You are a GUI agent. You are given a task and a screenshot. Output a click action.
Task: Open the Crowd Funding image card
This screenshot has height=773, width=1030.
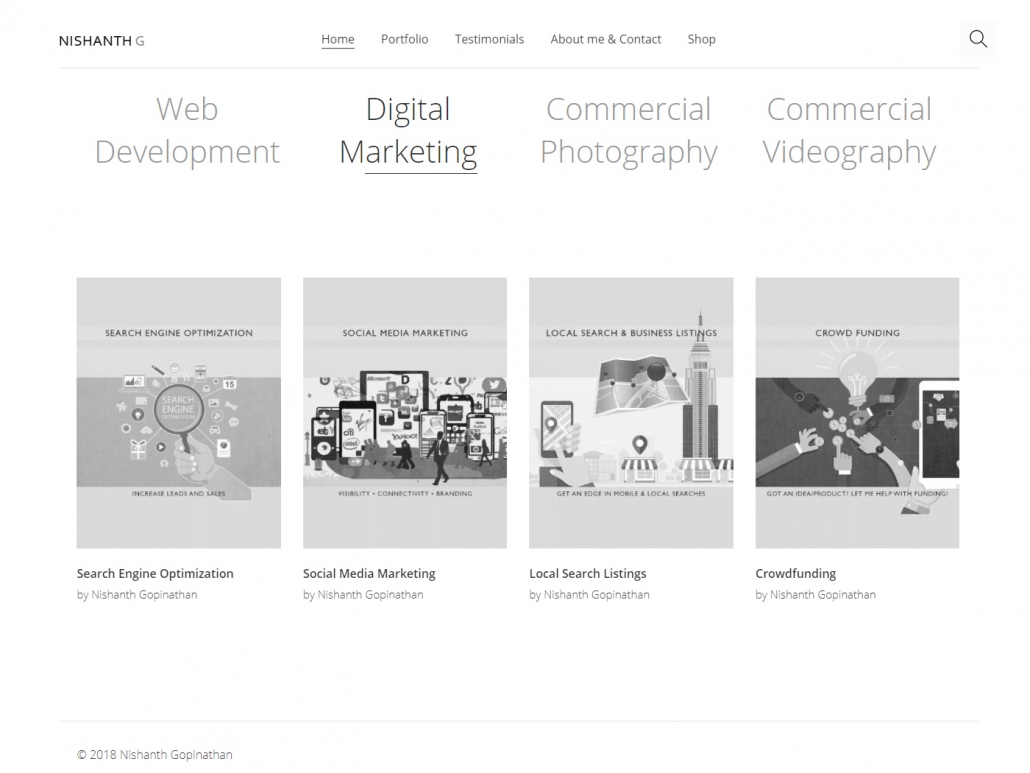857,412
